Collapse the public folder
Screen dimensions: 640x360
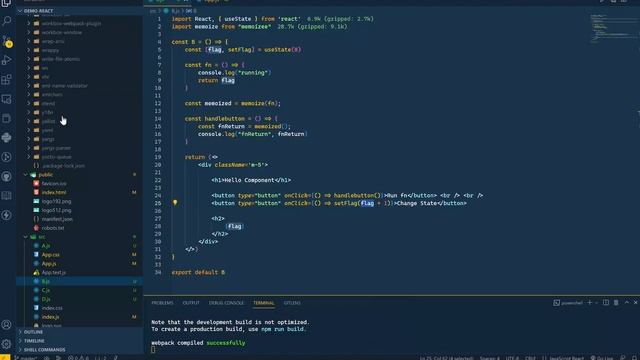[80, 174]
